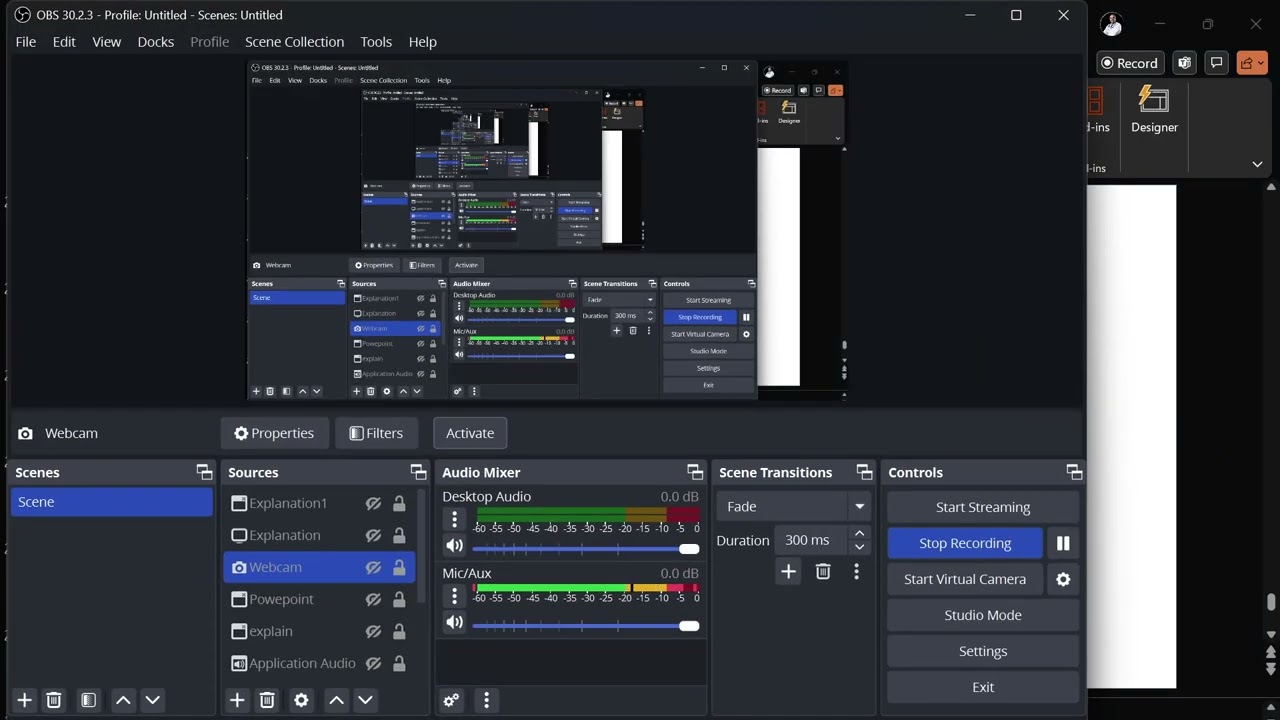Select the Powepoint source row
The image size is (1280, 720).
[319, 599]
